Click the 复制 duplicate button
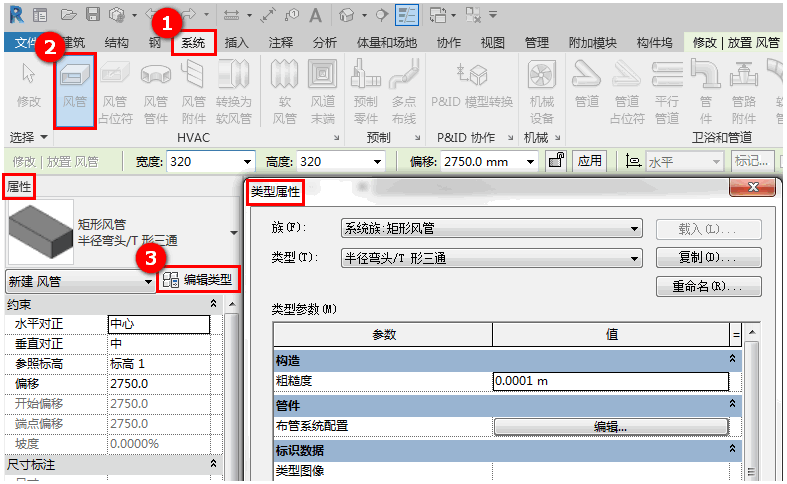Image resolution: width=787 pixels, height=484 pixels. [708, 258]
